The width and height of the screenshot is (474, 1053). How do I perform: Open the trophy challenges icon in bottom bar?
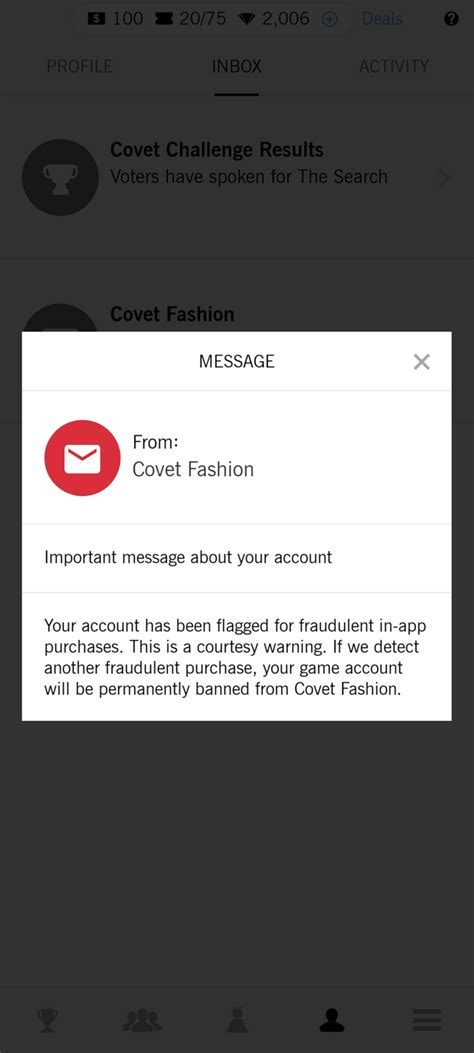(47, 1020)
